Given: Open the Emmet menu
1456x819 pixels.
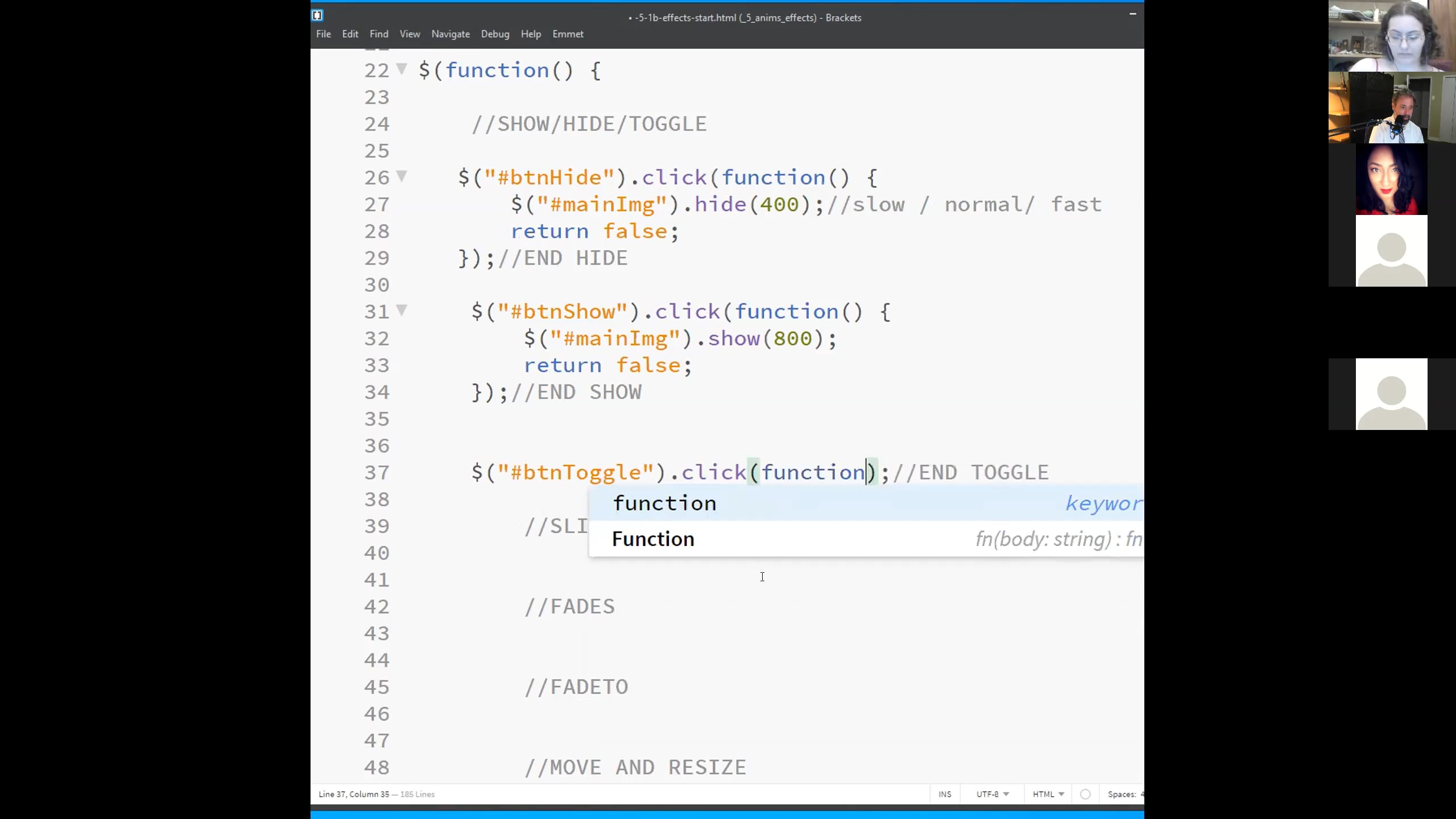Looking at the screenshot, I should coord(568,34).
